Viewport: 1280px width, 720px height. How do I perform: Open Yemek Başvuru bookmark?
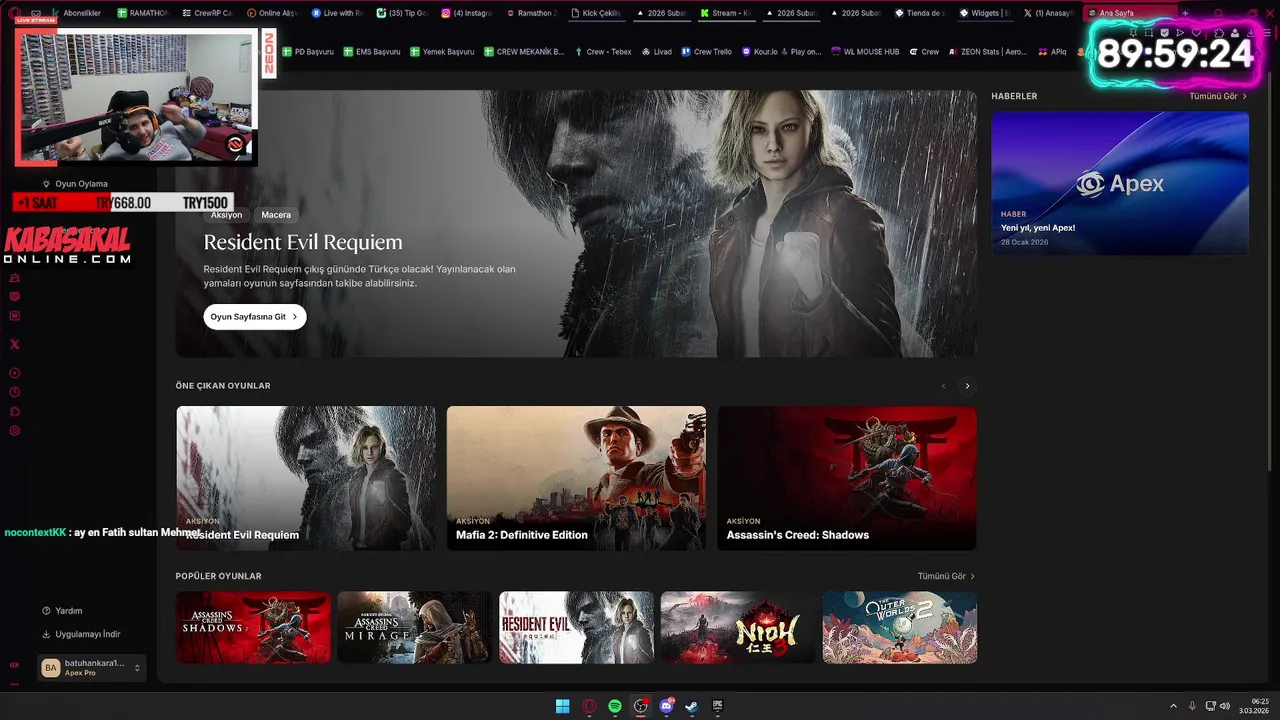click(x=442, y=51)
